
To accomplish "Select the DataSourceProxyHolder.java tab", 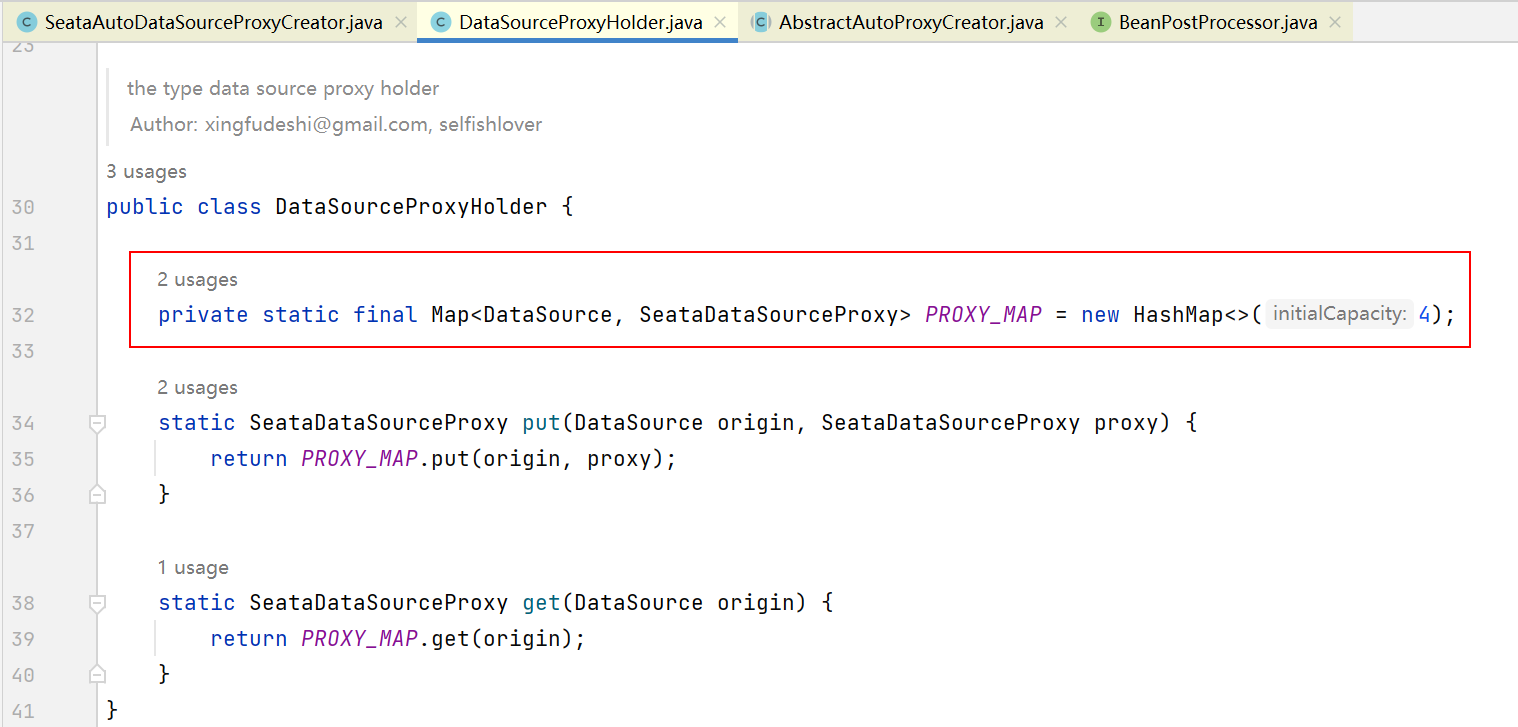I will (580, 22).
